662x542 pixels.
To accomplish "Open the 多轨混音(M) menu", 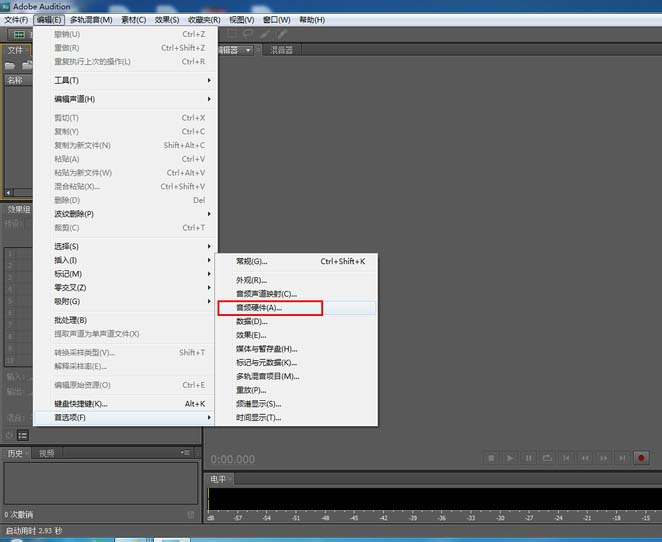I will tap(91, 20).
